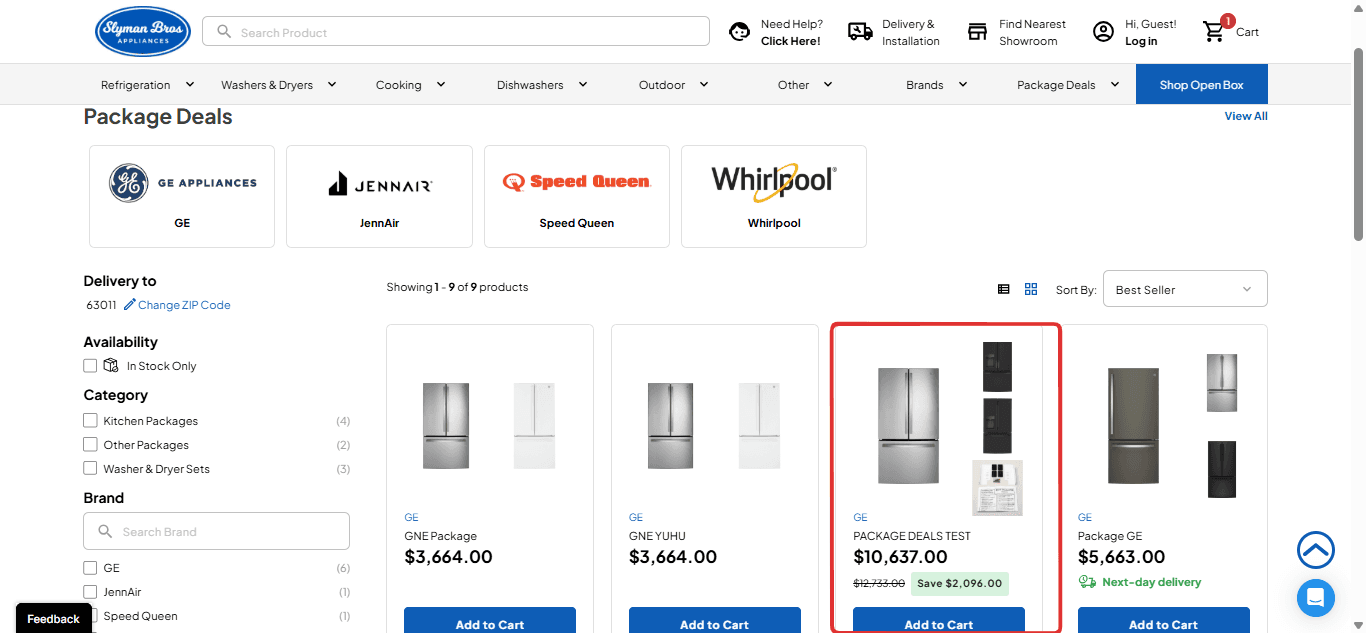Open the shopping cart icon

click(1215, 30)
